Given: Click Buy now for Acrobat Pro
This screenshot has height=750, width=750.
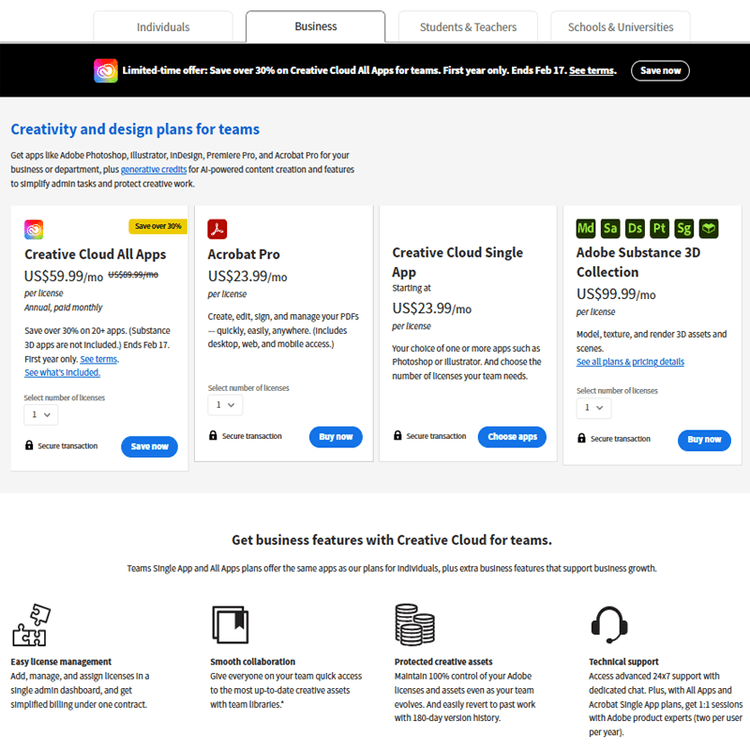Looking at the screenshot, I should tap(336, 437).
